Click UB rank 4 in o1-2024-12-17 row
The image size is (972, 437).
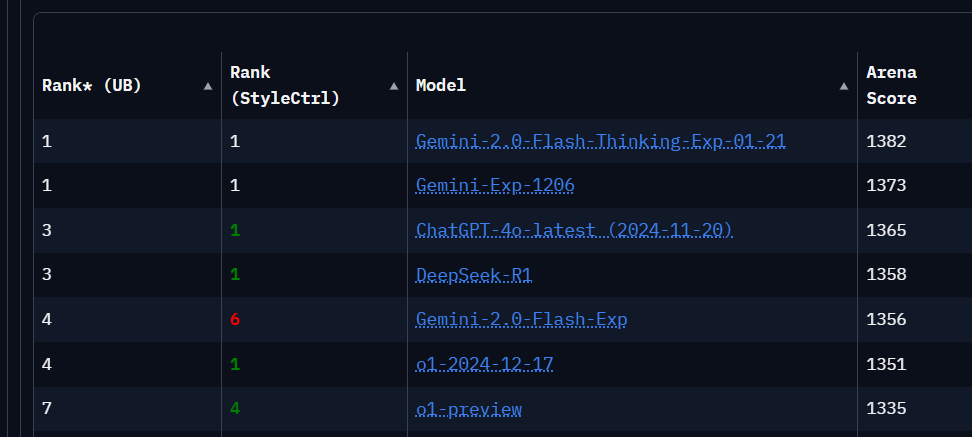46,364
